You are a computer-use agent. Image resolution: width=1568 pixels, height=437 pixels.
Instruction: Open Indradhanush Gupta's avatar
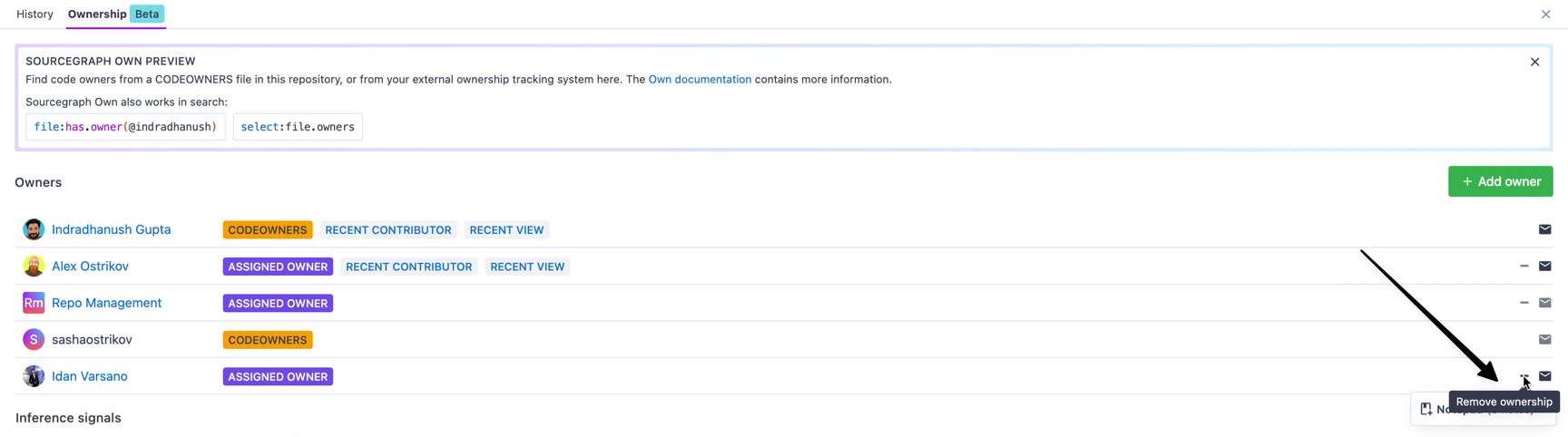pyautogui.click(x=34, y=229)
